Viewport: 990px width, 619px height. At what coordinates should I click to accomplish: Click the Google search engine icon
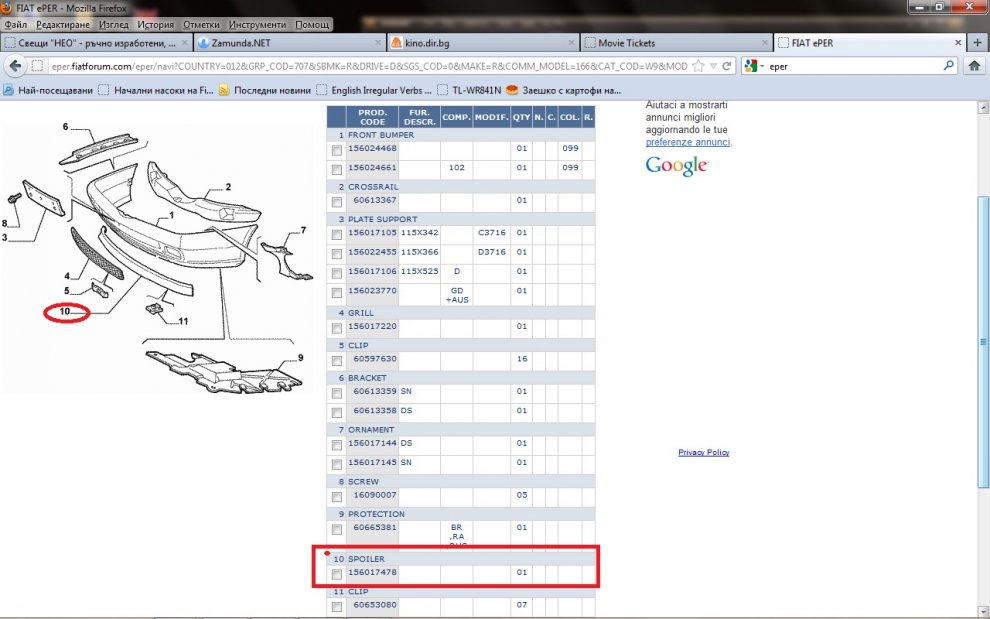point(748,66)
